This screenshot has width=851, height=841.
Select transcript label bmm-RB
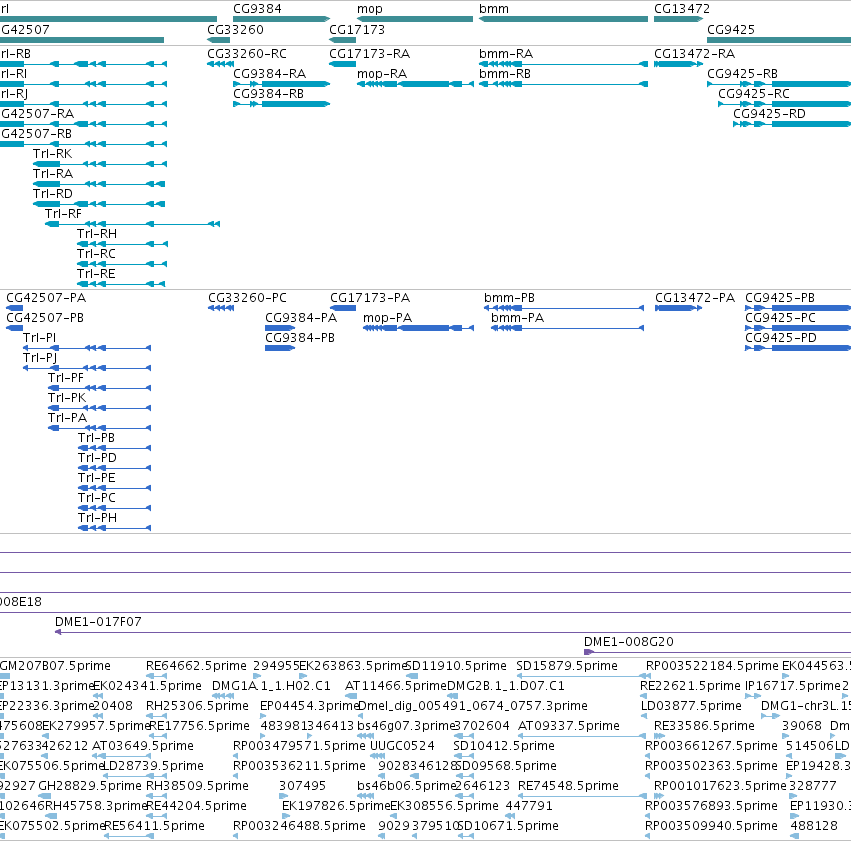505,74
